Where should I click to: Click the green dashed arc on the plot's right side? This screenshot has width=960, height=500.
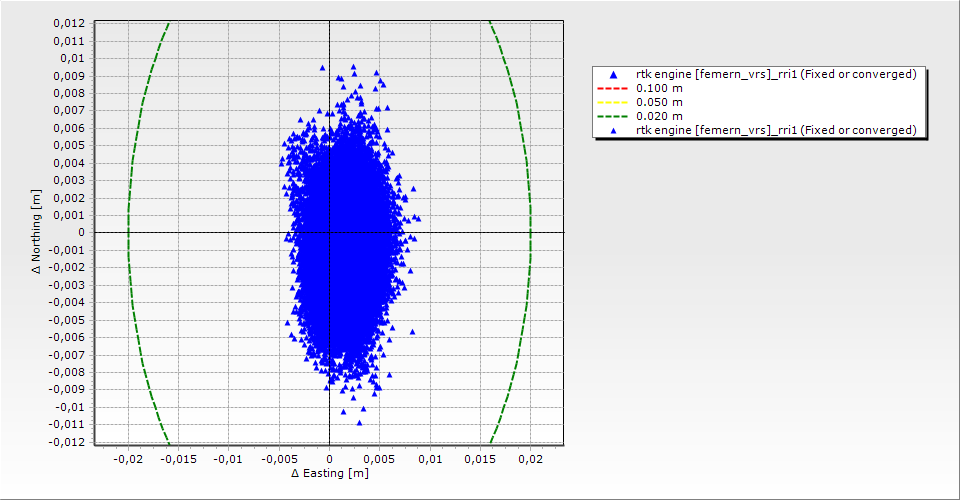530,232
